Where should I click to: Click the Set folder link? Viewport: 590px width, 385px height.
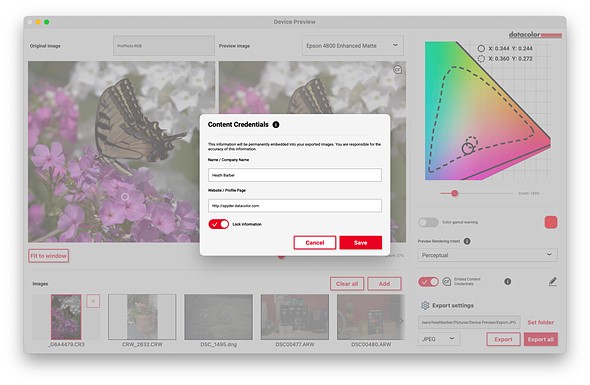click(x=541, y=322)
